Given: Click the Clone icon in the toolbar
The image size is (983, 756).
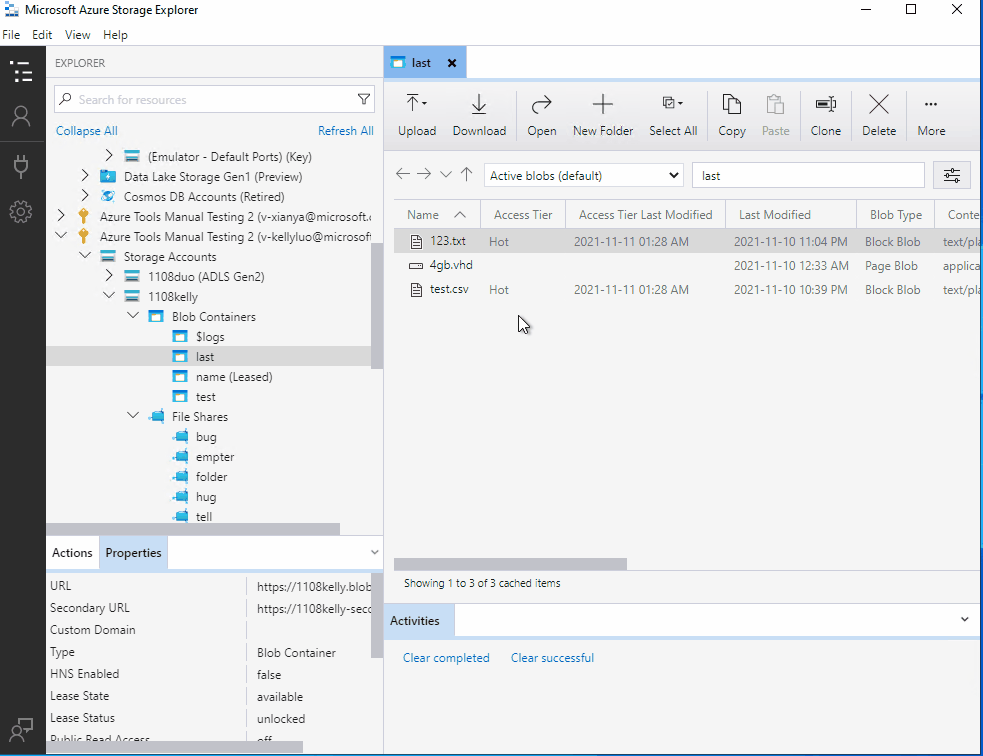Looking at the screenshot, I should [825, 113].
